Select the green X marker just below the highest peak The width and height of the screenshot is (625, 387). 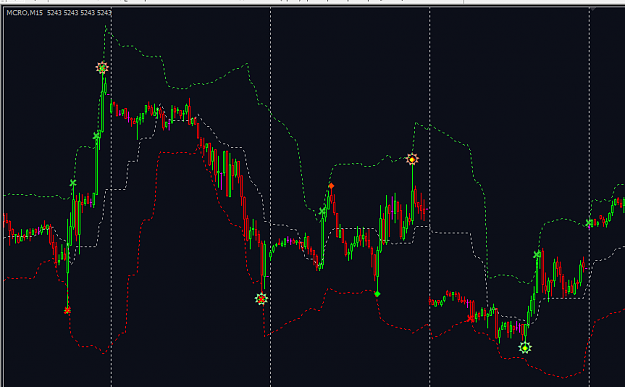point(96,136)
